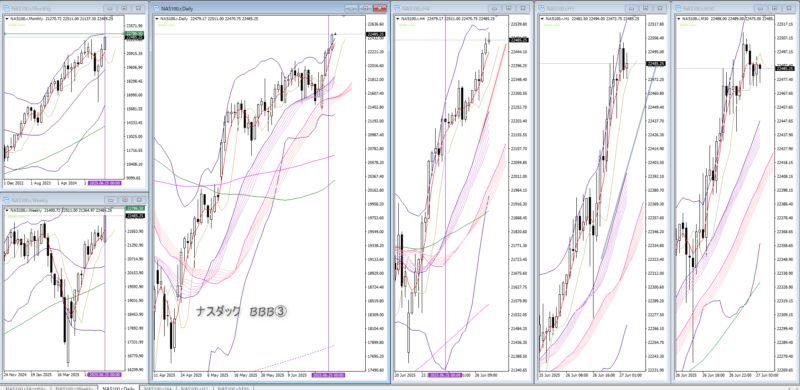
Task: Click the chart icon in Daily window title bar
Action: [x=157, y=8]
